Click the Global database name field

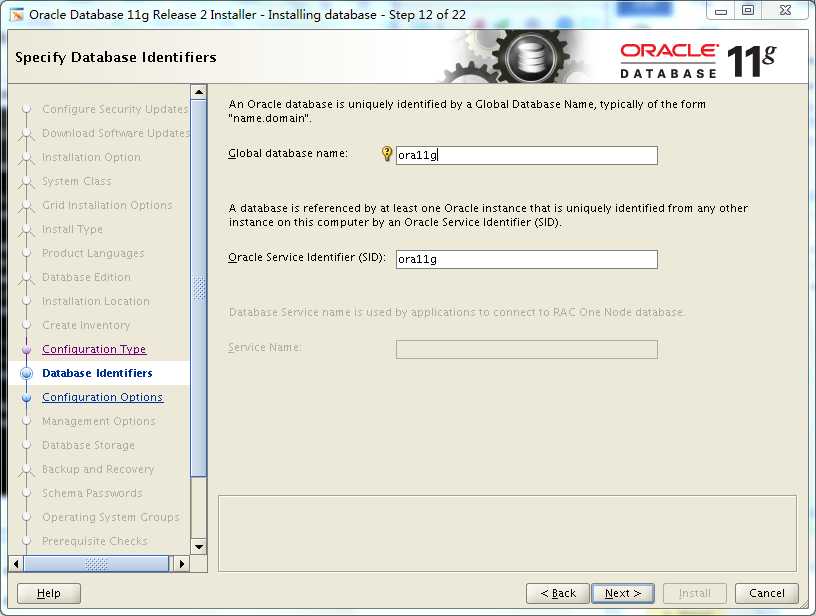[x=527, y=155]
